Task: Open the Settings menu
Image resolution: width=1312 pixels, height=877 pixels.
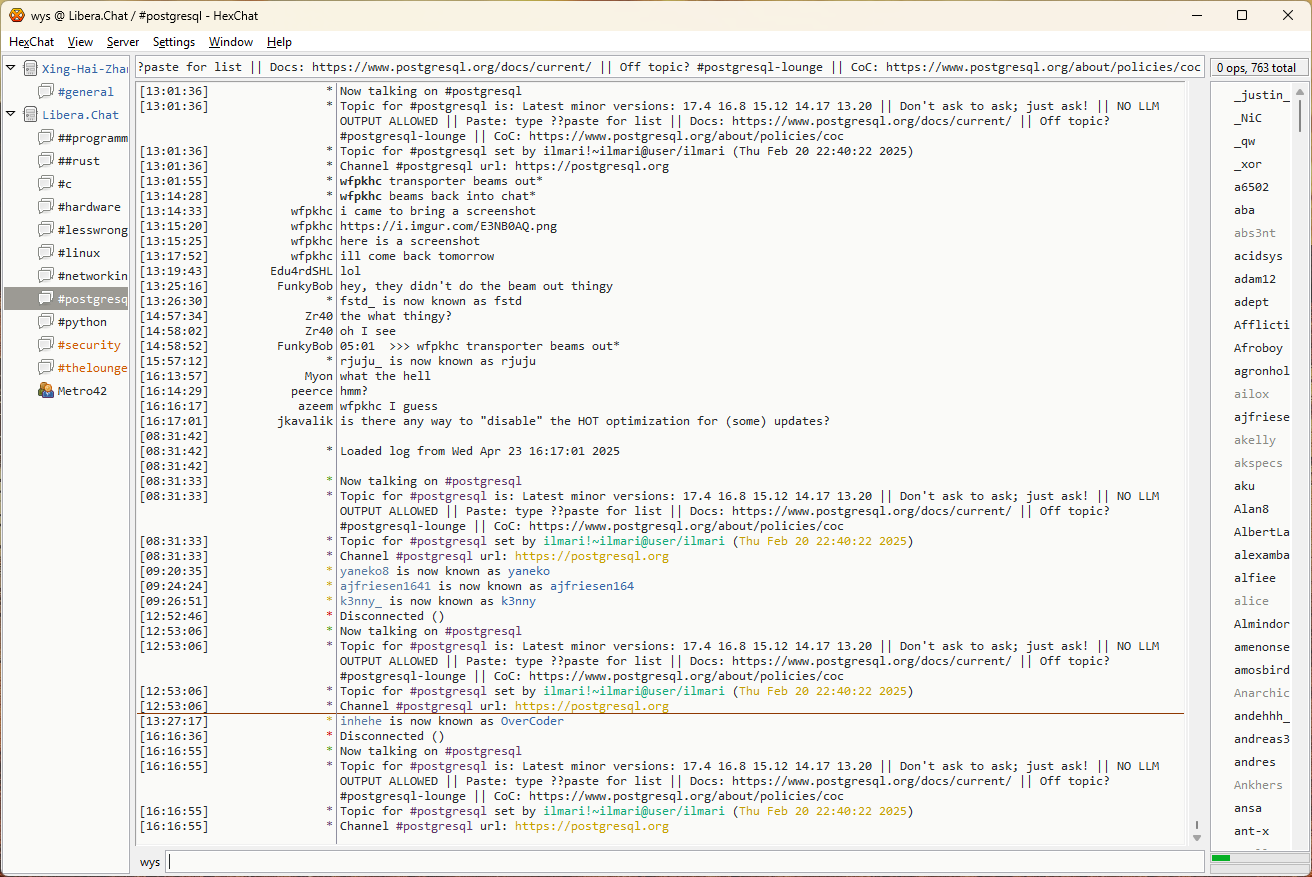Action: [174, 42]
